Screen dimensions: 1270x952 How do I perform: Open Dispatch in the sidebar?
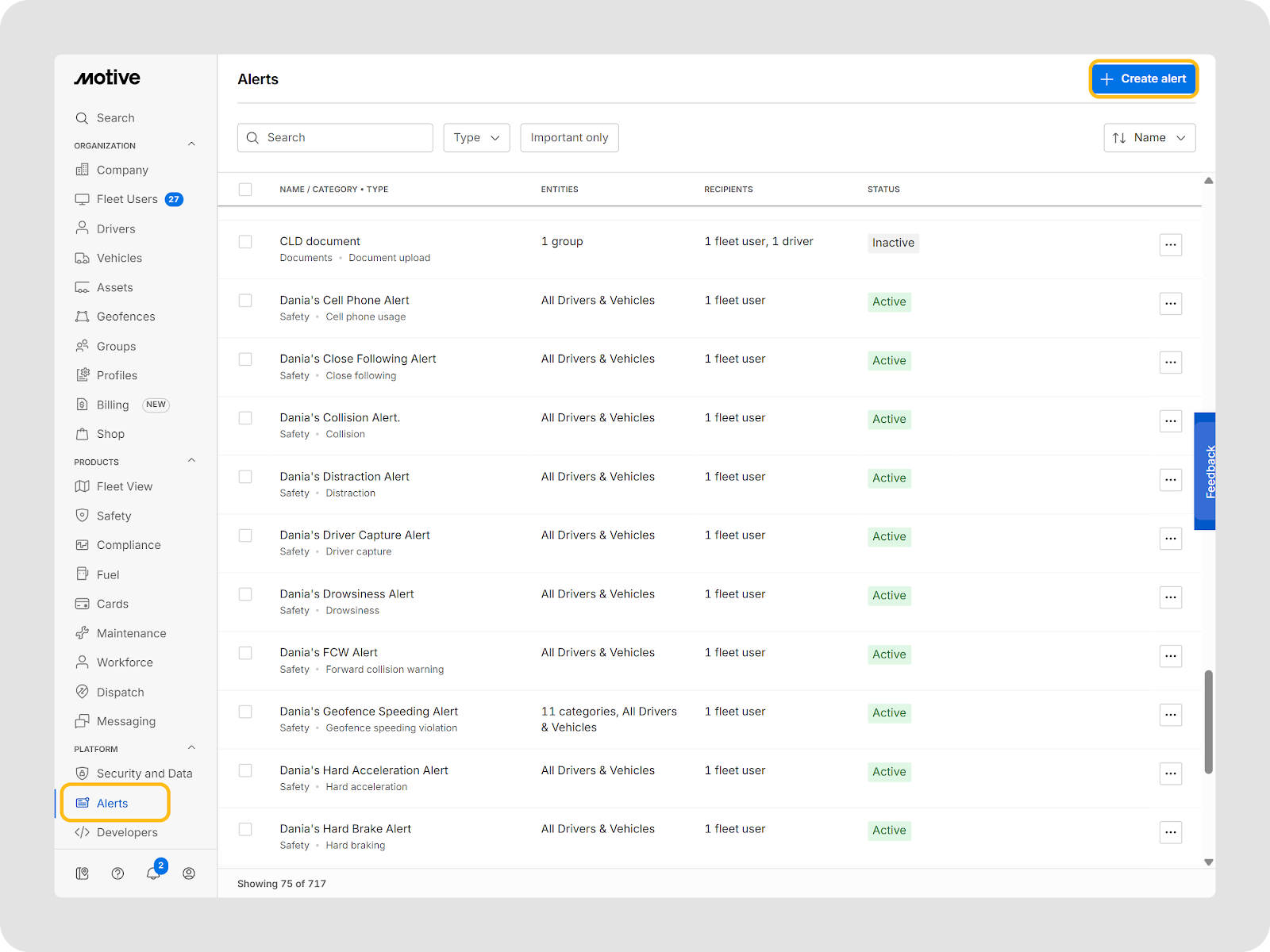click(120, 692)
